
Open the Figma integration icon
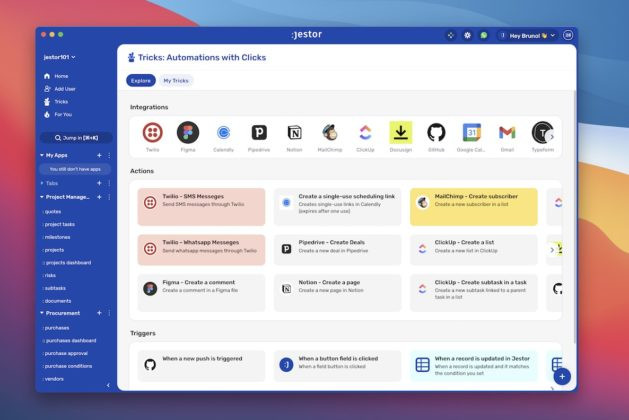(x=188, y=133)
